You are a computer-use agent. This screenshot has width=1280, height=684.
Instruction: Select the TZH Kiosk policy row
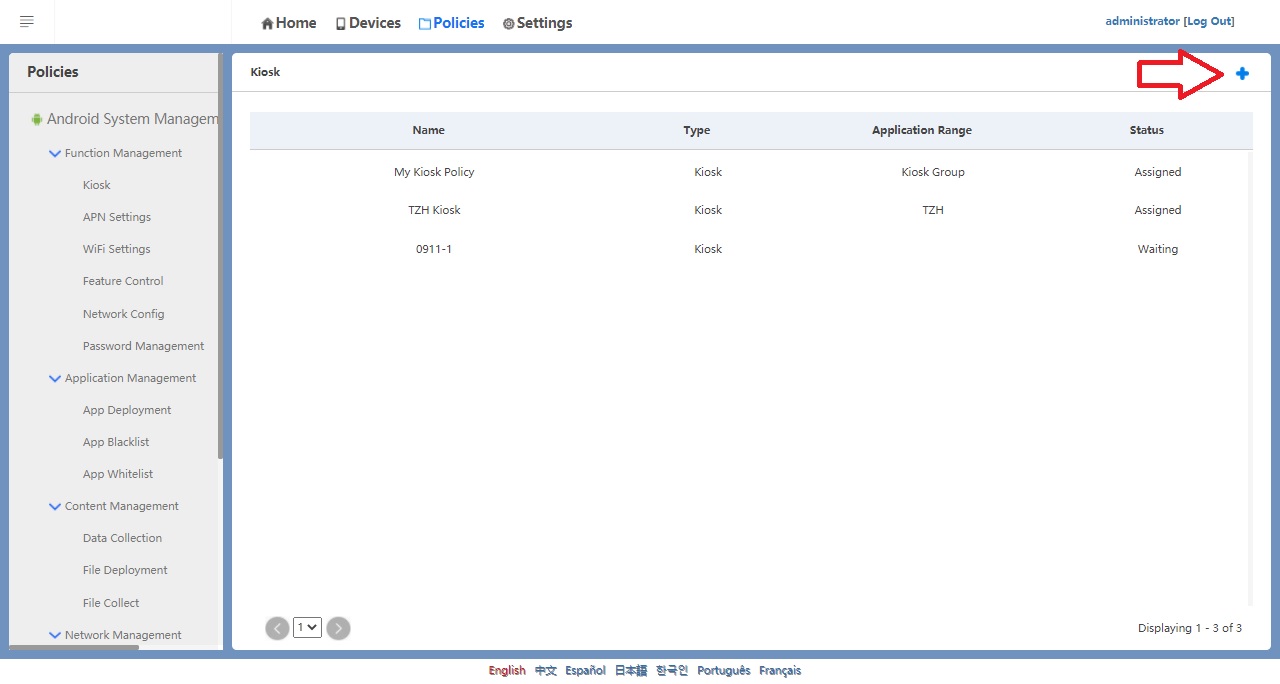[434, 210]
